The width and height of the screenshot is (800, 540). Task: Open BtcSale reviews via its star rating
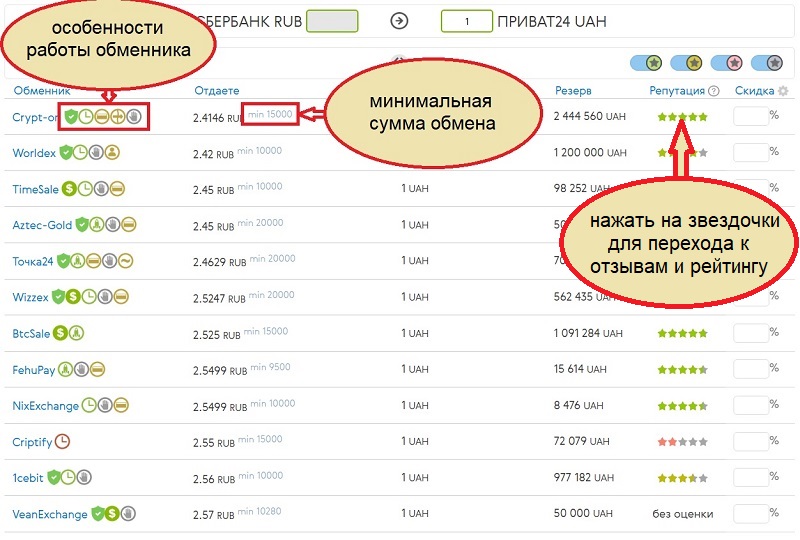pos(683,333)
